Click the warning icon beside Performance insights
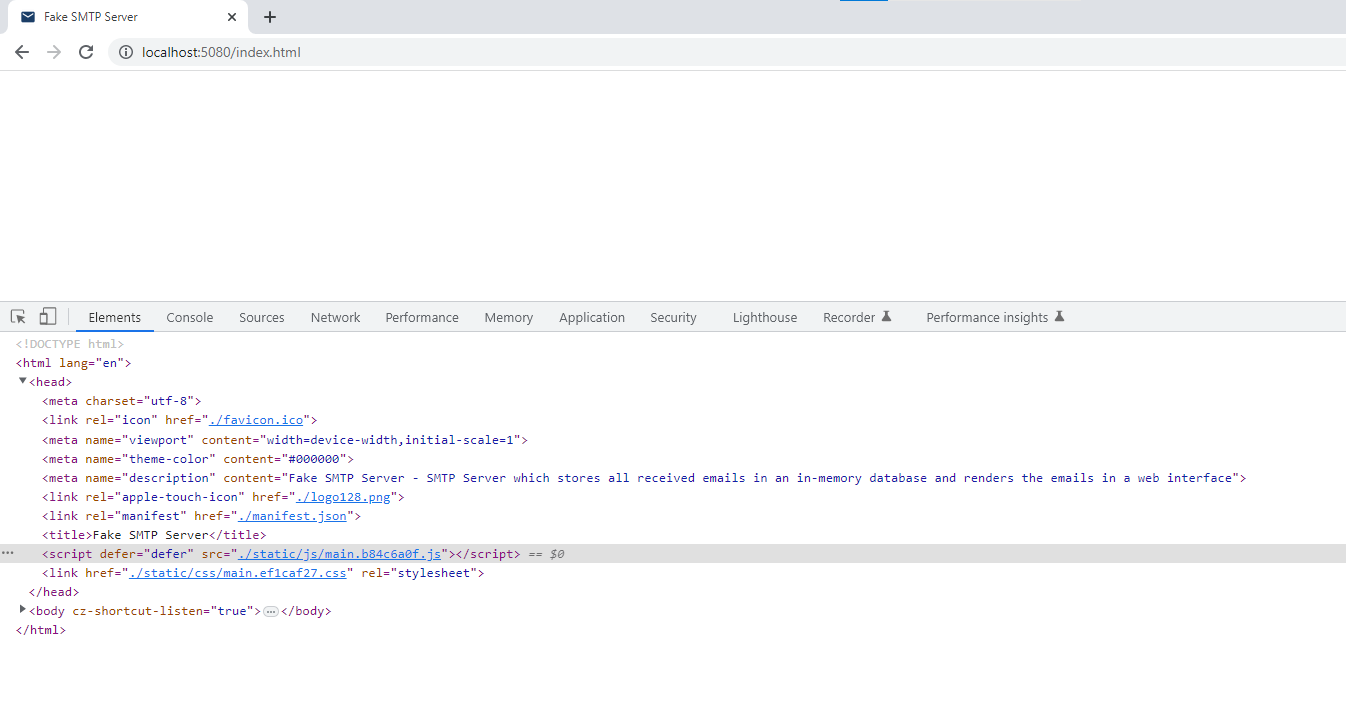 pyautogui.click(x=1061, y=316)
